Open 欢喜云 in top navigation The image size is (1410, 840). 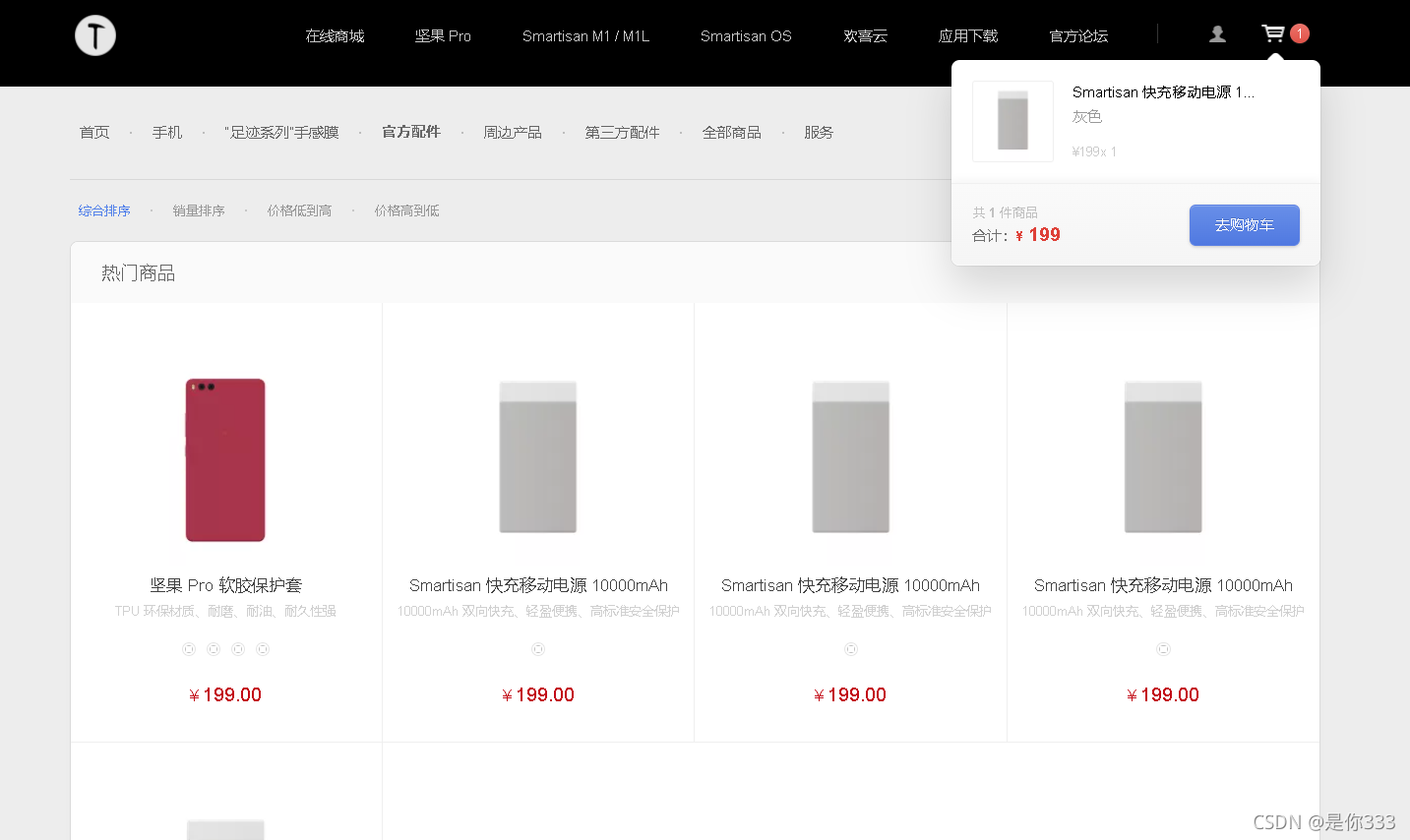coord(866,36)
